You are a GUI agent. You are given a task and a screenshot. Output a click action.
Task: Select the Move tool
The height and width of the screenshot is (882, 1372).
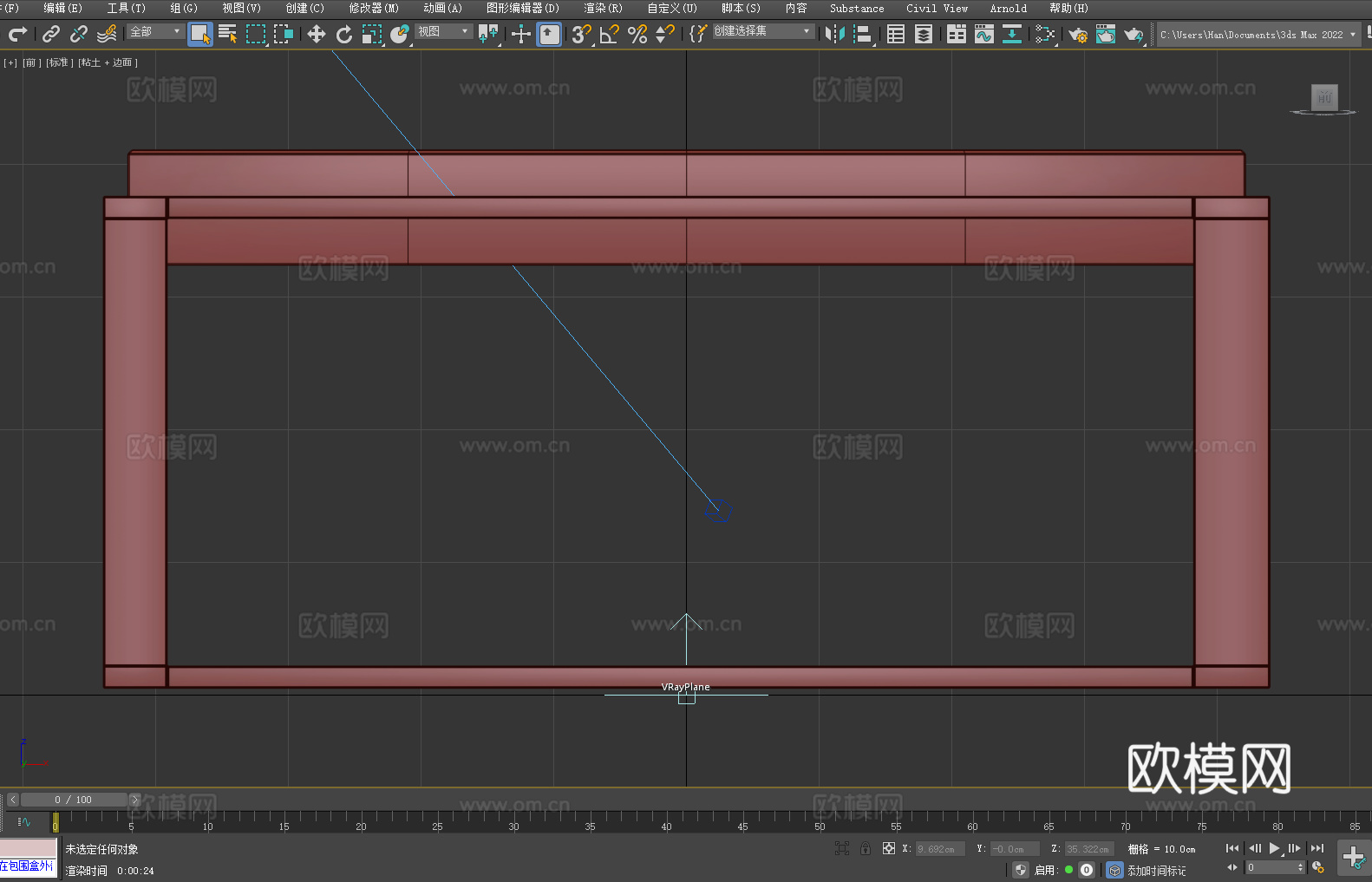[317, 34]
